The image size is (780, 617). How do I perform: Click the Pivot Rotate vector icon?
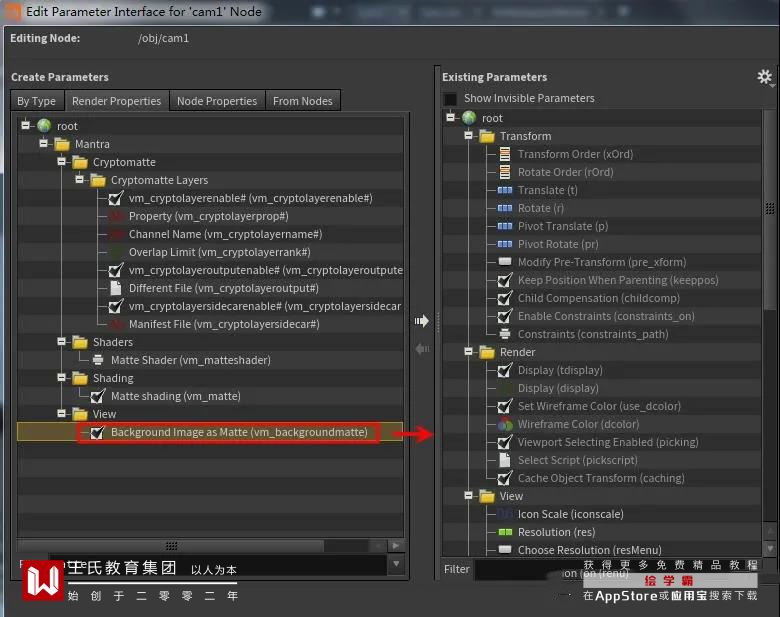505,244
